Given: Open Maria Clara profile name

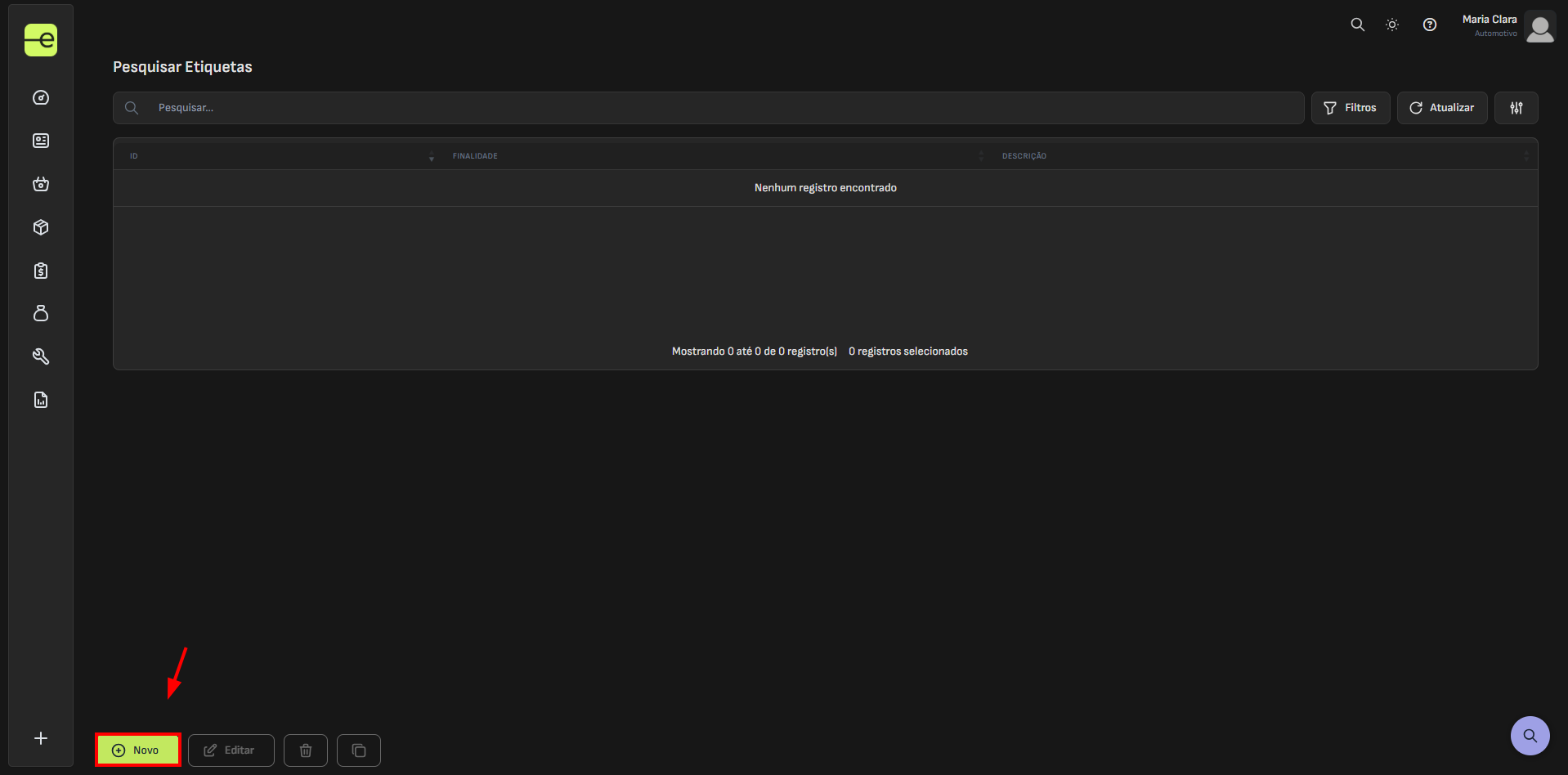Looking at the screenshot, I should tap(1490, 20).
